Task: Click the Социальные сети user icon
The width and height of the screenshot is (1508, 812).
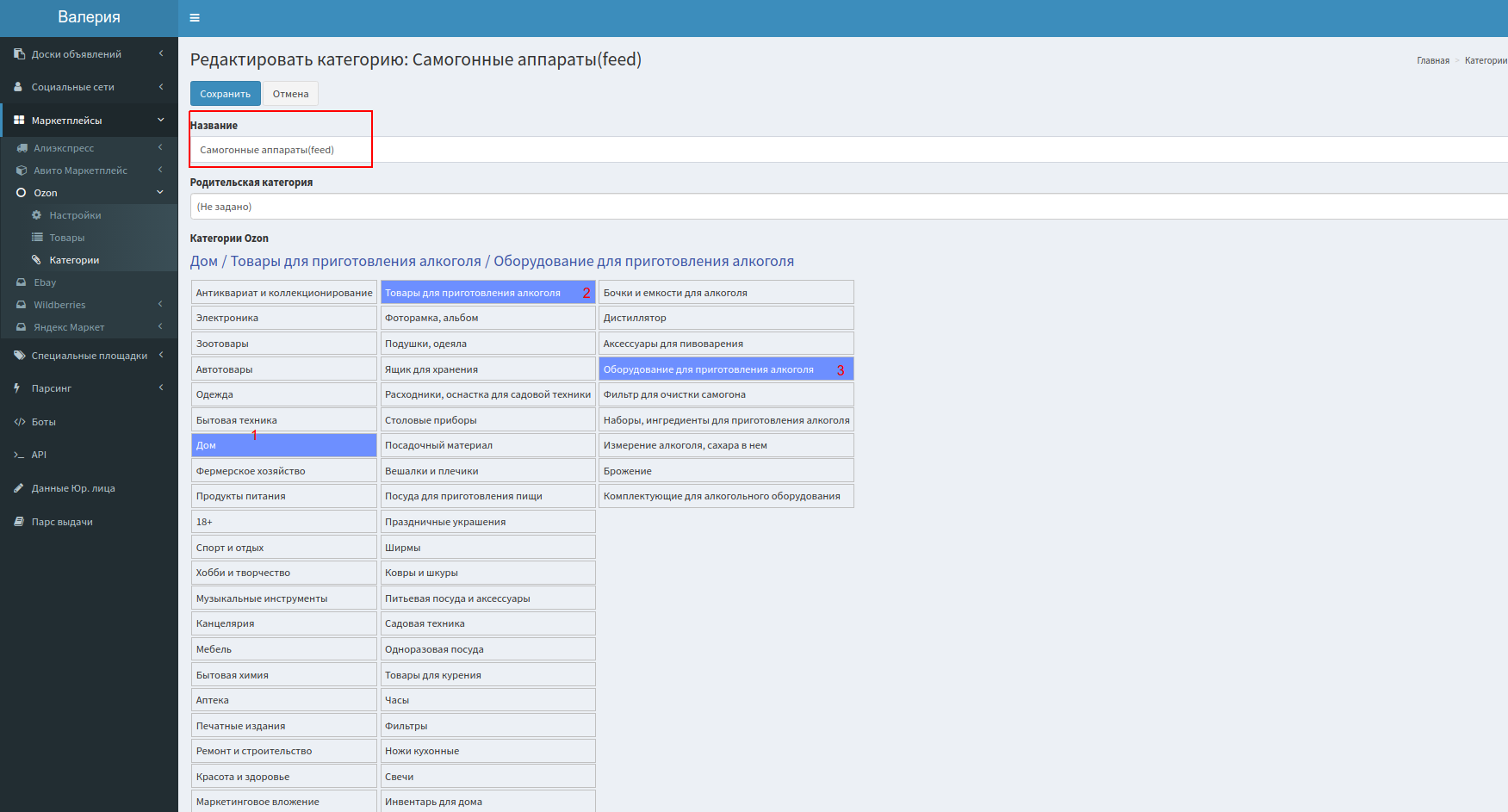Action: (18, 87)
